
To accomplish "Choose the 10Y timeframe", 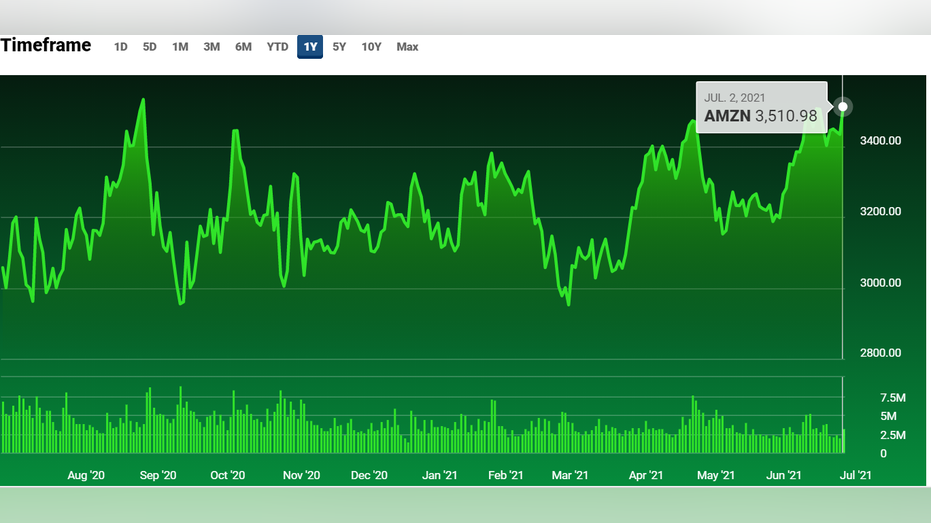I will 371,47.
